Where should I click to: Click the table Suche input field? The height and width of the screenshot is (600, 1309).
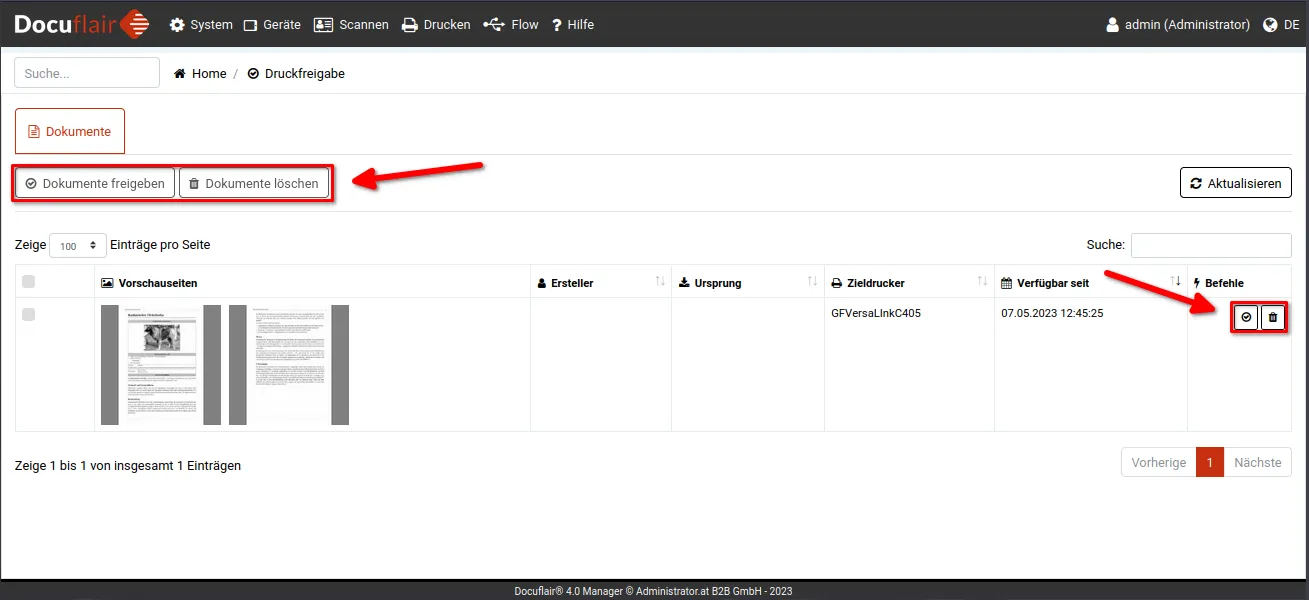[1210, 245]
